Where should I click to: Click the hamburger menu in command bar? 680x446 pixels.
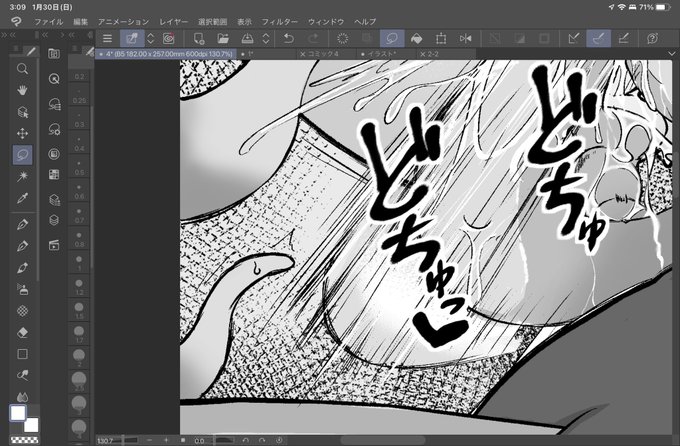(x=107, y=39)
